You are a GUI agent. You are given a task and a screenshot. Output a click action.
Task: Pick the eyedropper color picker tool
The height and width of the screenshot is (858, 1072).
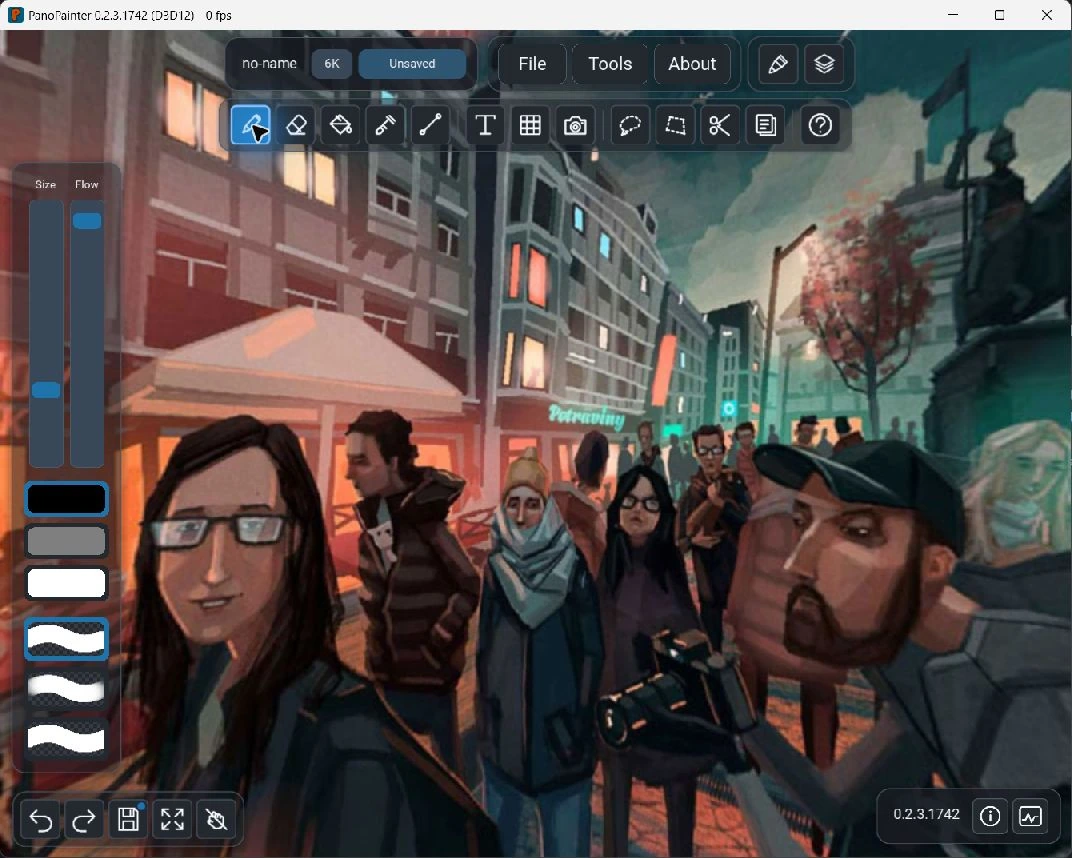385,125
